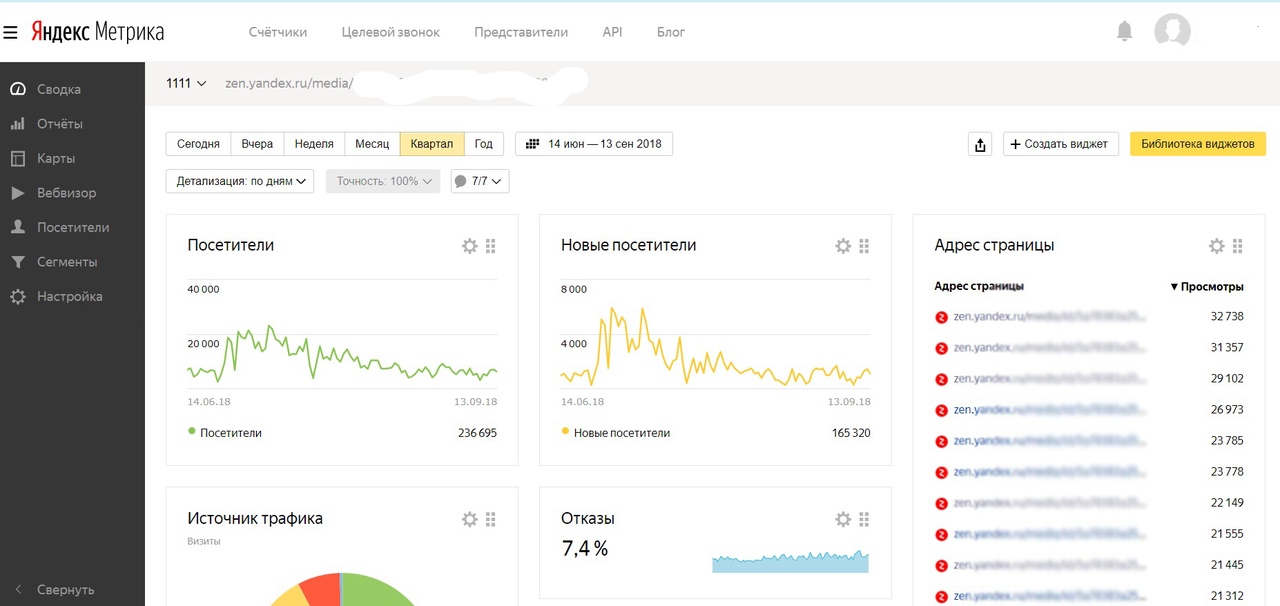Image resolution: width=1280 pixels, height=606 pixels.
Task: Switch the period to Неделя
Action: [314, 144]
